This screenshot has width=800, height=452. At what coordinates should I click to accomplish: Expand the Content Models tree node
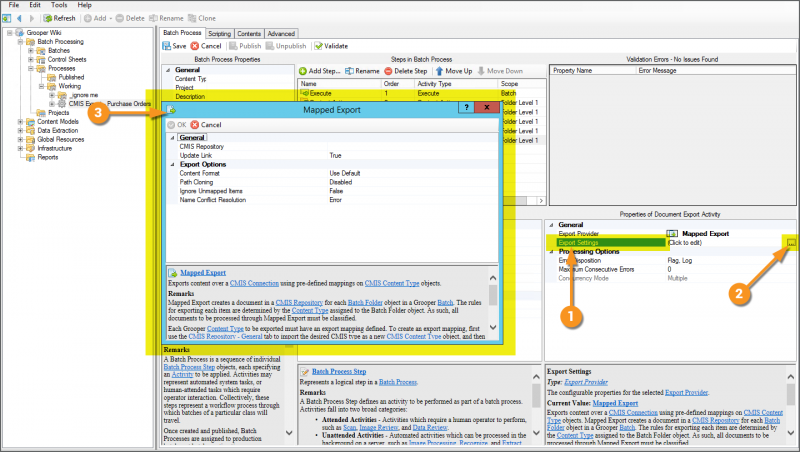pyautogui.click(x=20, y=121)
